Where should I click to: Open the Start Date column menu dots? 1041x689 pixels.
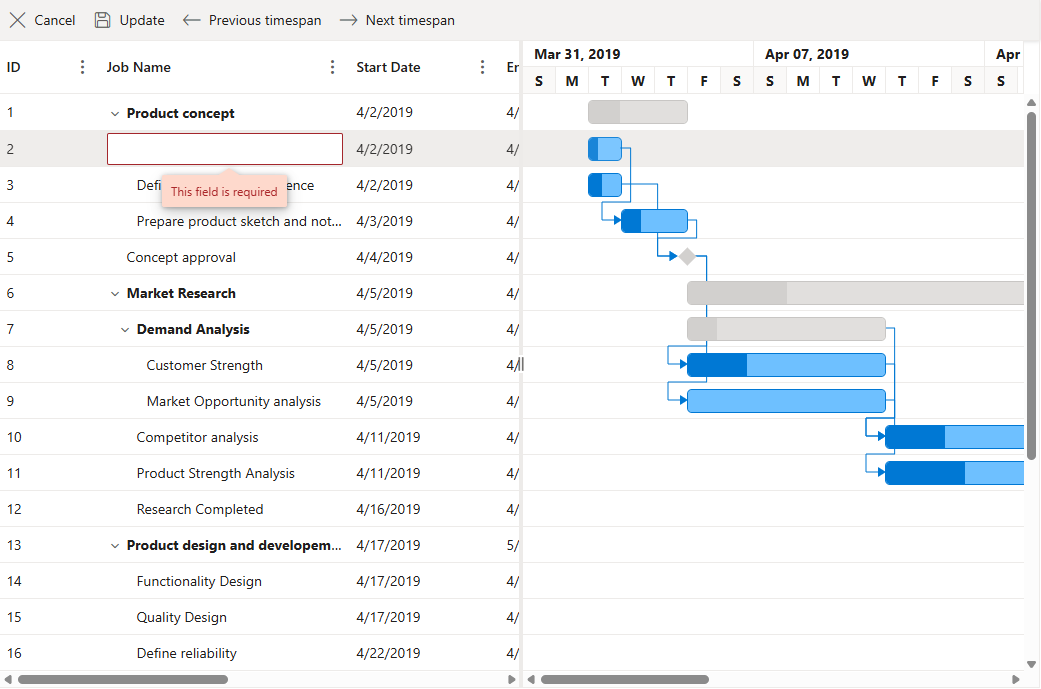483,67
